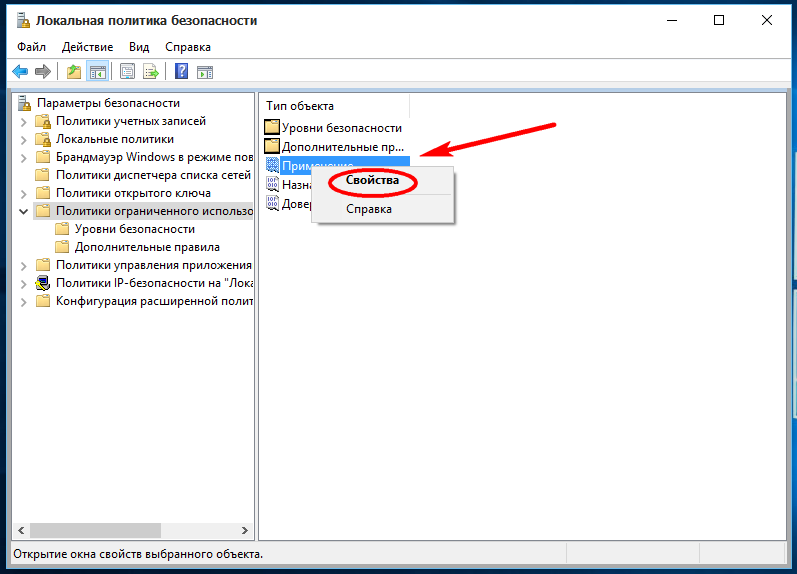This screenshot has height=574, width=797.
Task: Choose Справка in the context menu
Action: (x=369, y=209)
